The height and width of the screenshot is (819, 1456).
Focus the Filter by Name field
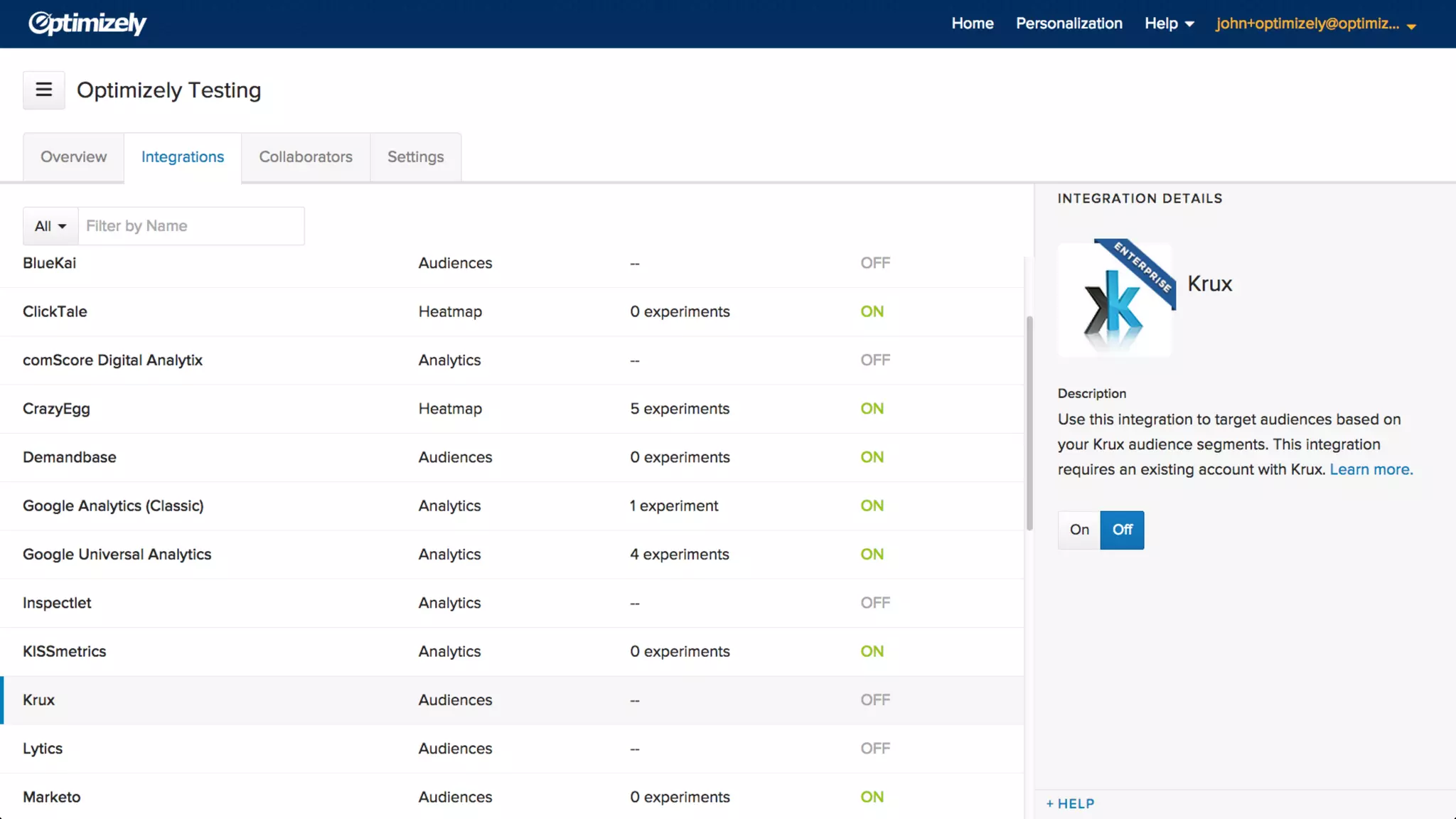[x=191, y=226]
